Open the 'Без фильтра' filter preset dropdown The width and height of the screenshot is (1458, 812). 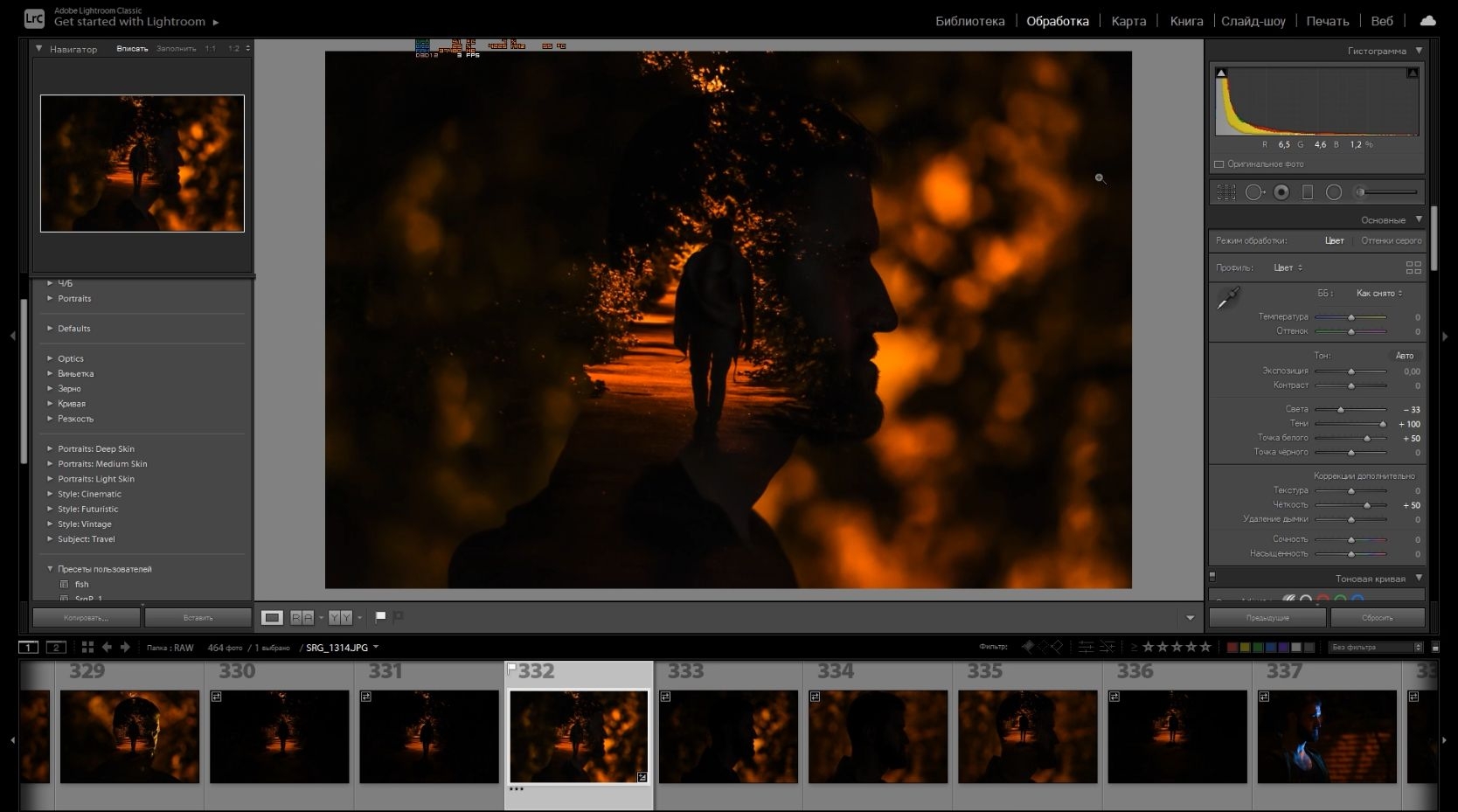pyautogui.click(x=1376, y=648)
